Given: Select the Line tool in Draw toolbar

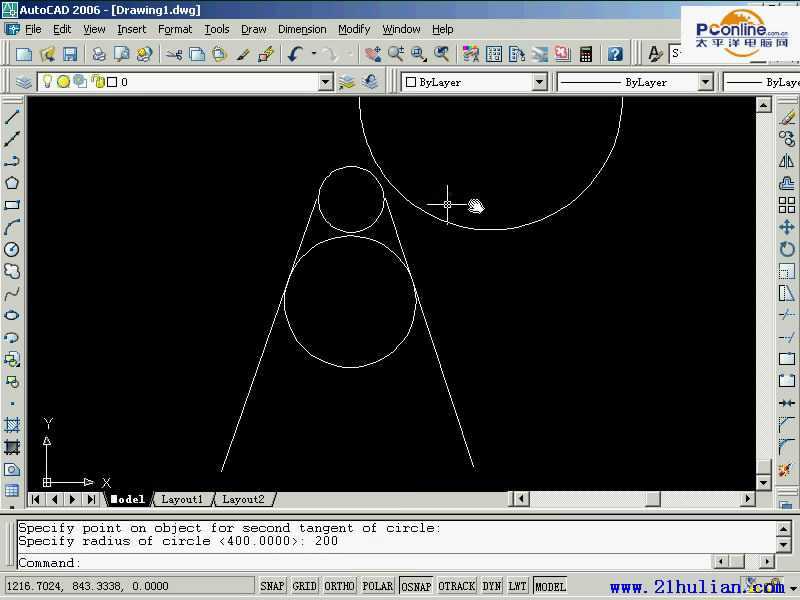Looking at the screenshot, I should pos(12,117).
